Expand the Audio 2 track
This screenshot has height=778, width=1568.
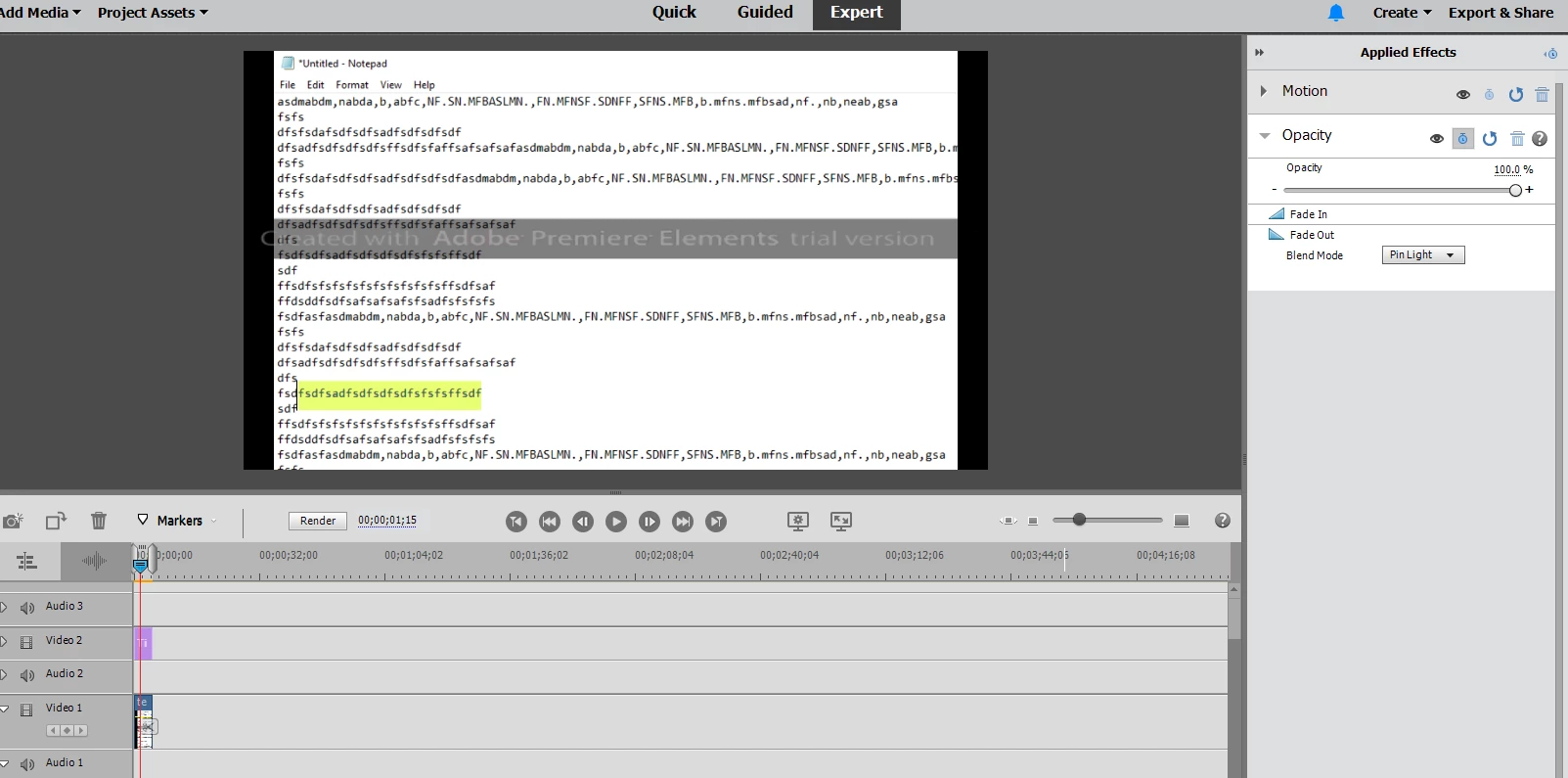pyautogui.click(x=4, y=675)
